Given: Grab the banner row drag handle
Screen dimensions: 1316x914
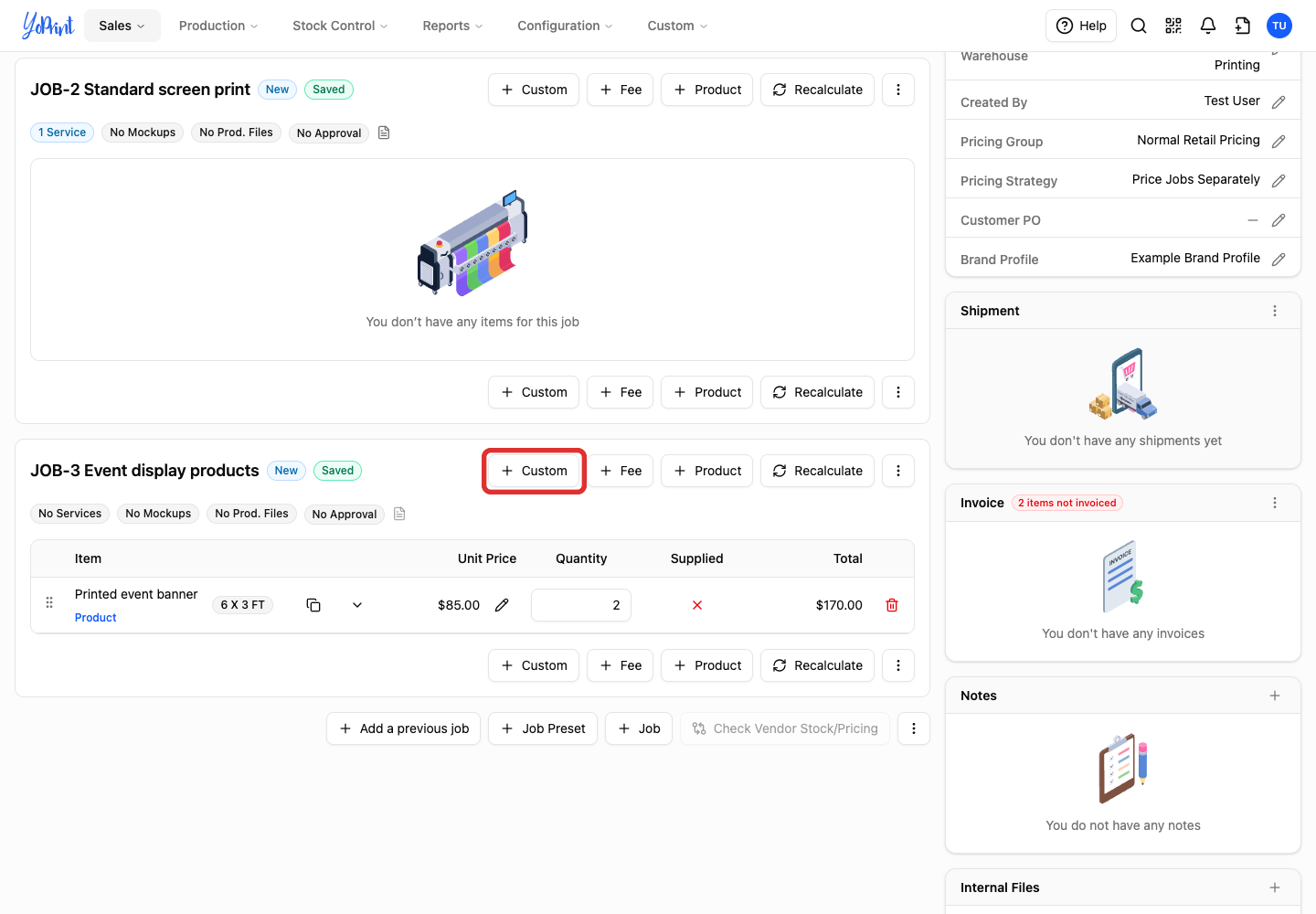Looking at the screenshot, I should [x=49, y=603].
